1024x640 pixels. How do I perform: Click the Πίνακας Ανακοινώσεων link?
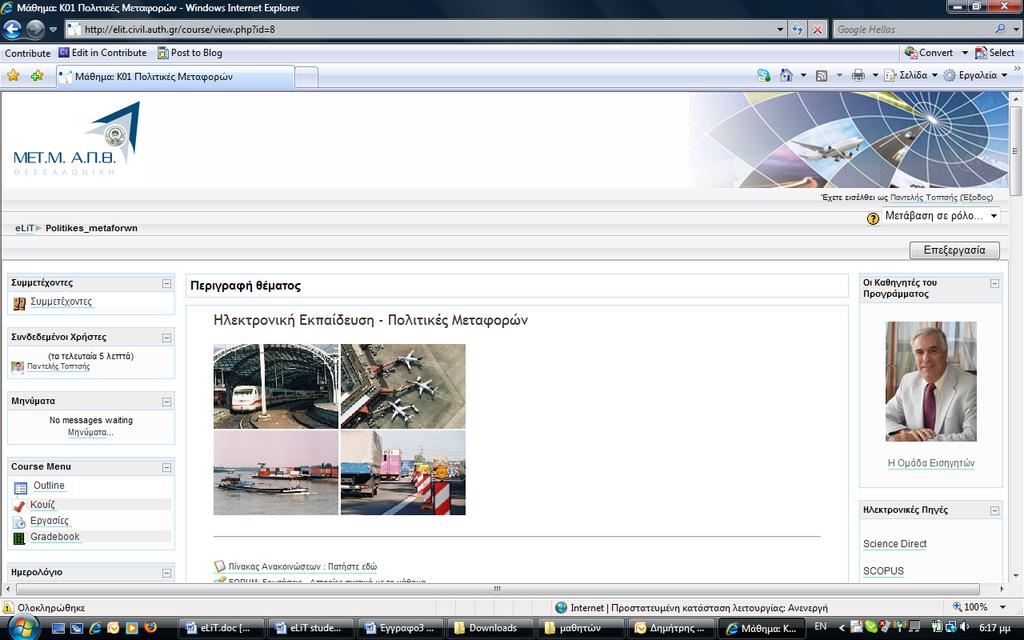pos(302,567)
